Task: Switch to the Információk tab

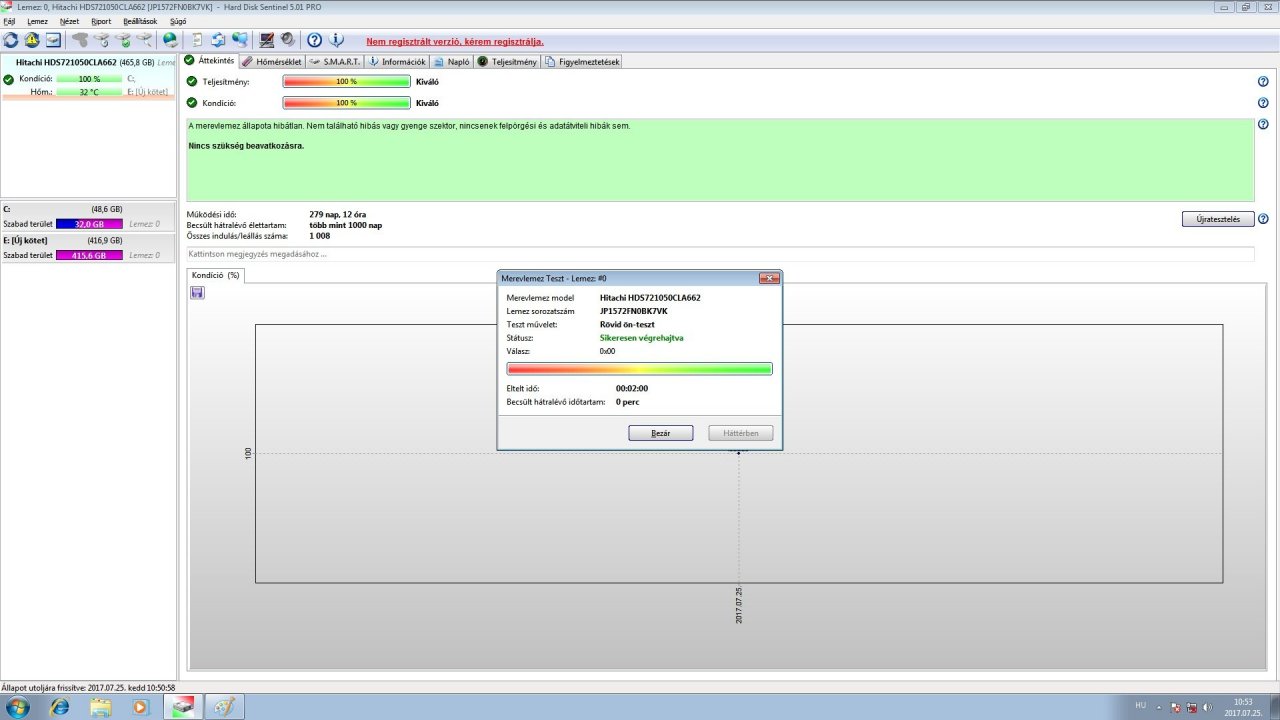Action: (x=397, y=61)
